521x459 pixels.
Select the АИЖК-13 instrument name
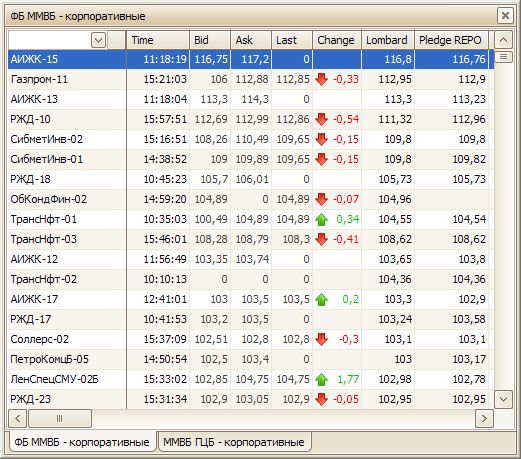click(34, 99)
